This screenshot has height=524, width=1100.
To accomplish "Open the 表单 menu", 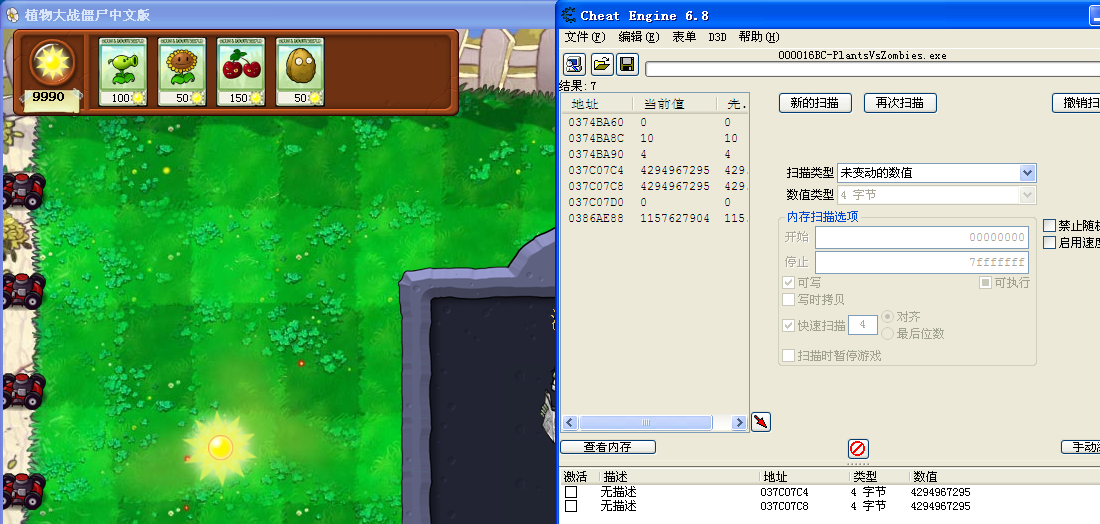I will click(x=684, y=37).
